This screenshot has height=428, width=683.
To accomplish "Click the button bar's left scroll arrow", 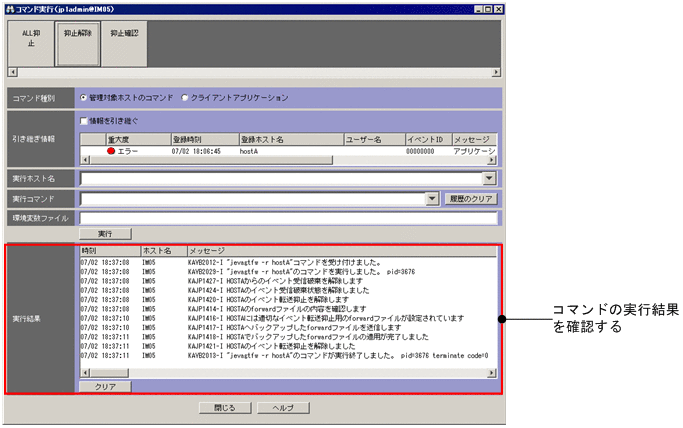I will coord(13,72).
